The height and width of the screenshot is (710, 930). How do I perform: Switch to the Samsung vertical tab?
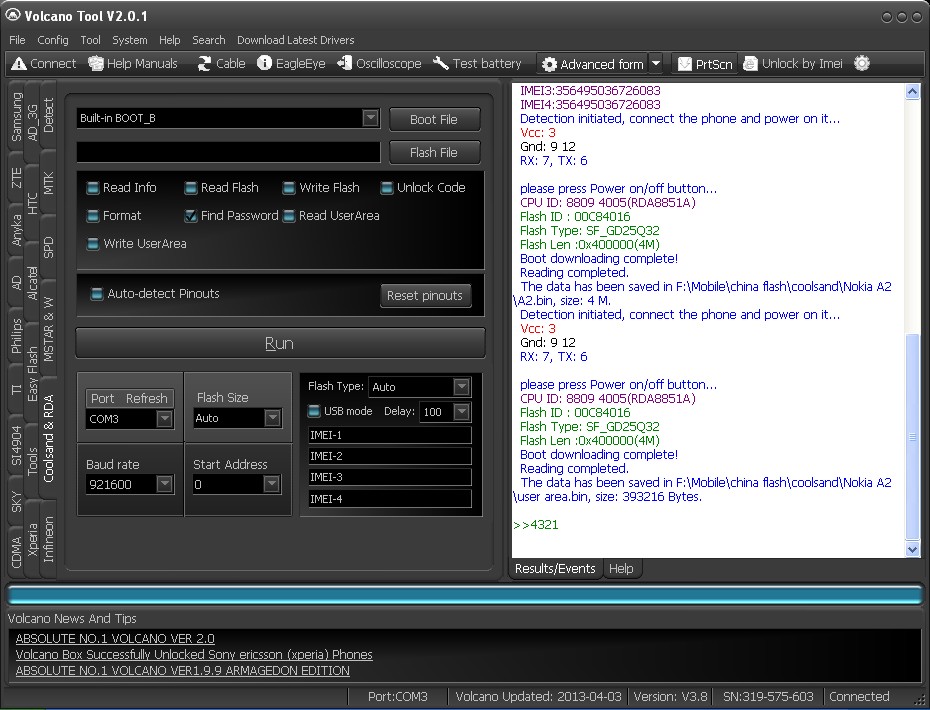[x=17, y=117]
